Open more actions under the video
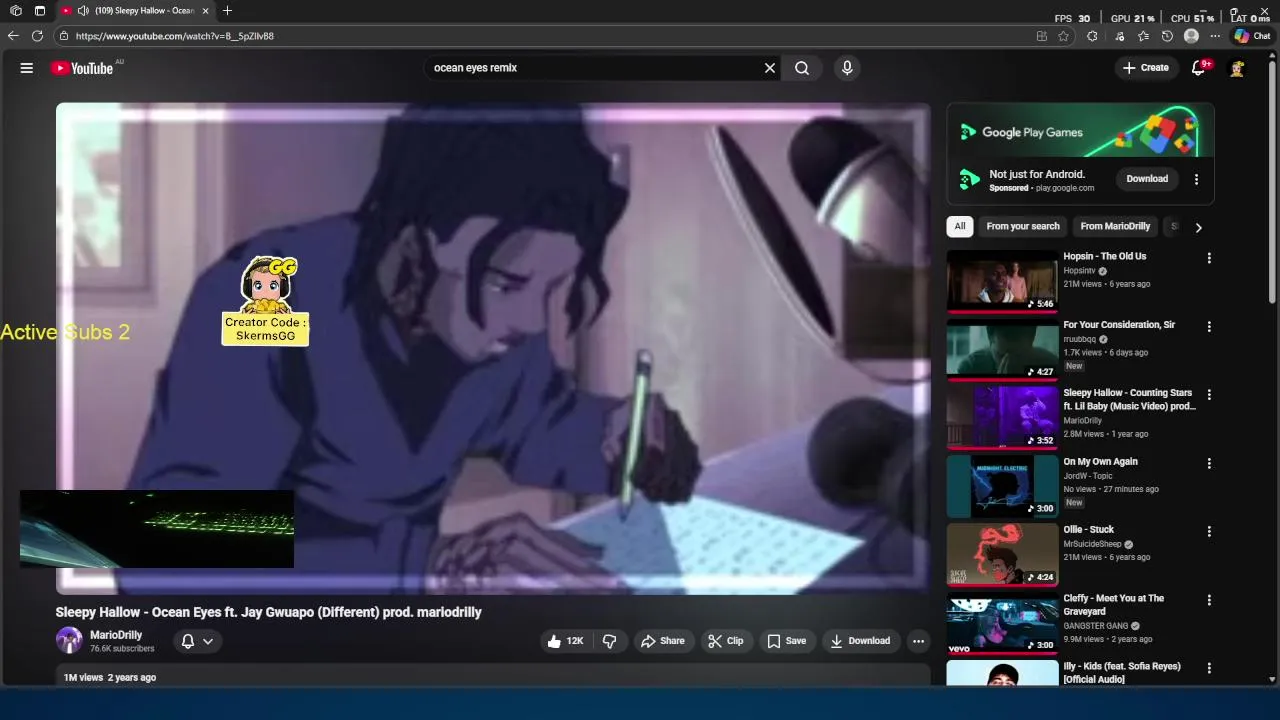This screenshot has width=1280, height=720. click(x=918, y=641)
